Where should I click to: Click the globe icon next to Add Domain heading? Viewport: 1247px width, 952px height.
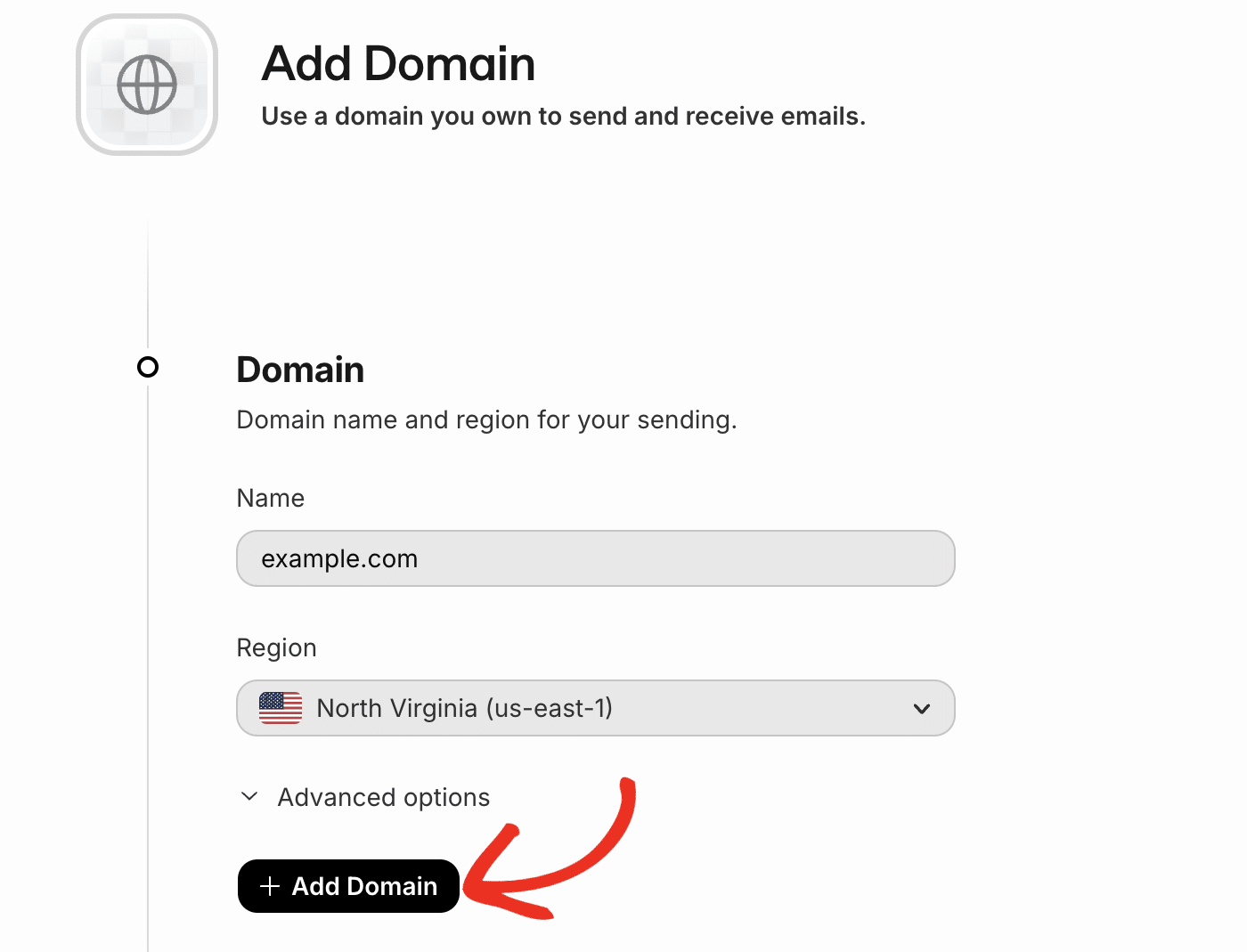(147, 84)
